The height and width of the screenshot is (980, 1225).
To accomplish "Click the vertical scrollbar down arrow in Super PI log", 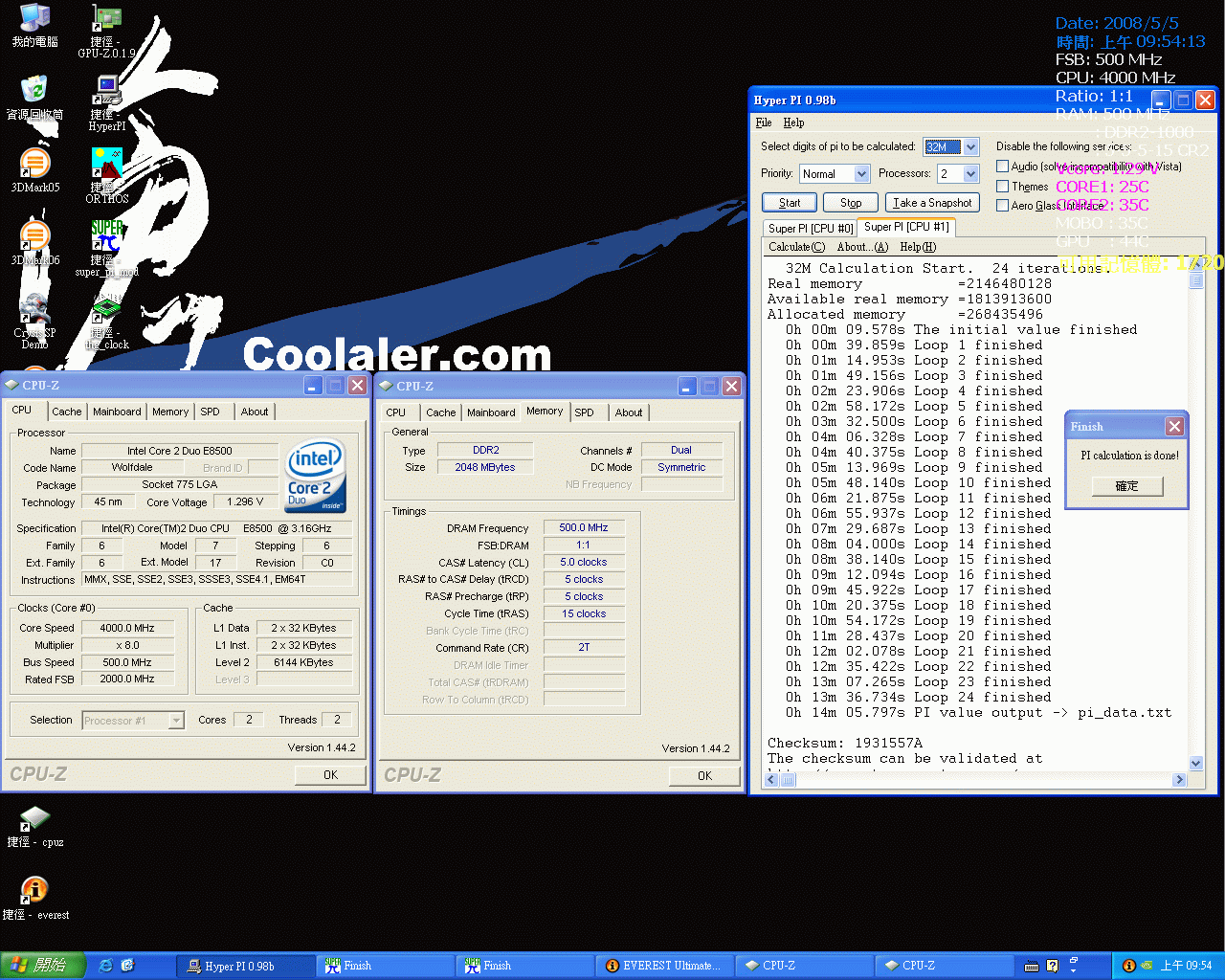I will click(x=1196, y=763).
